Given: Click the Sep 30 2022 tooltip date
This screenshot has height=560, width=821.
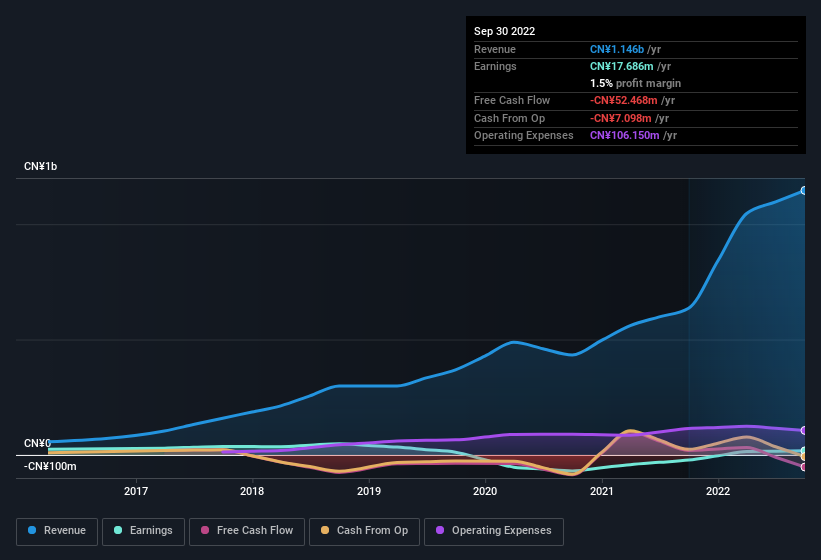Looking at the screenshot, I should coord(504,31).
